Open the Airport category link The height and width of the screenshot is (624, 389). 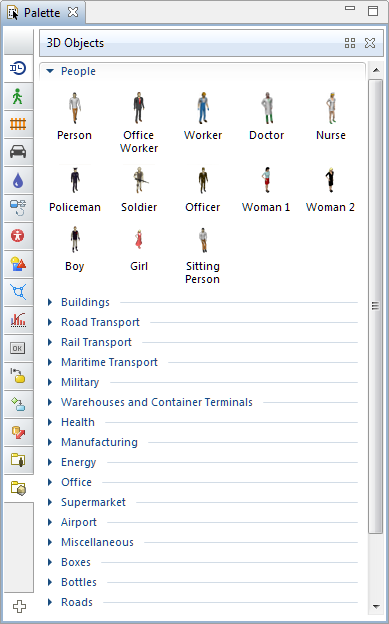point(79,522)
